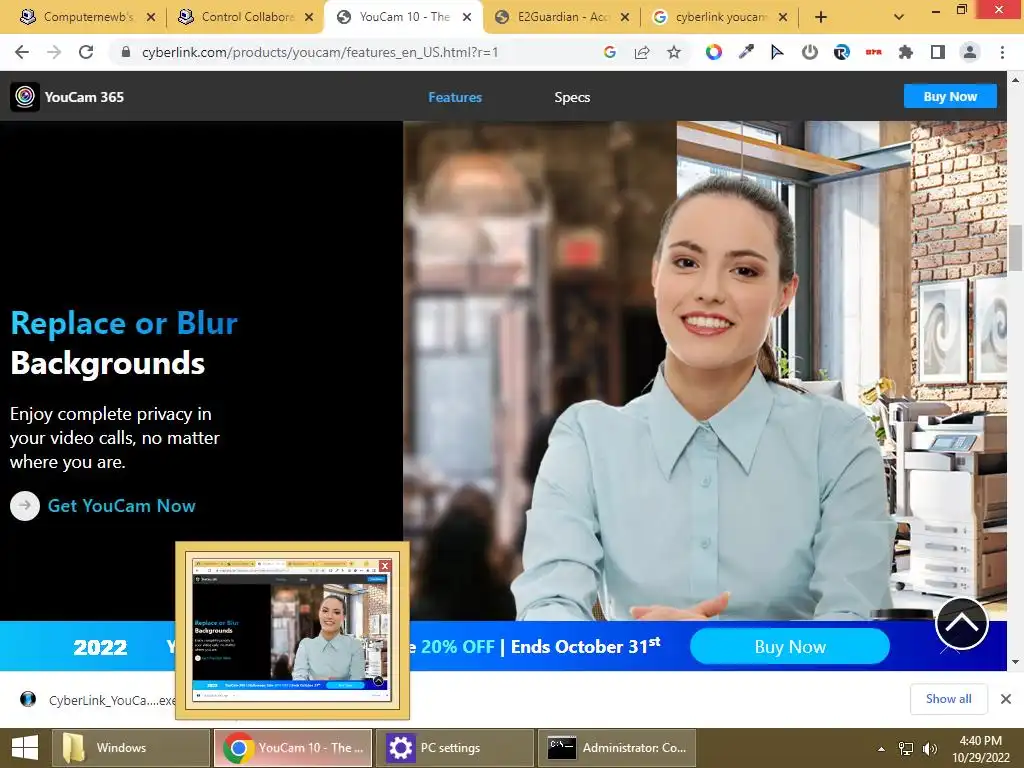Close the E2Guardian tab

tap(625, 17)
